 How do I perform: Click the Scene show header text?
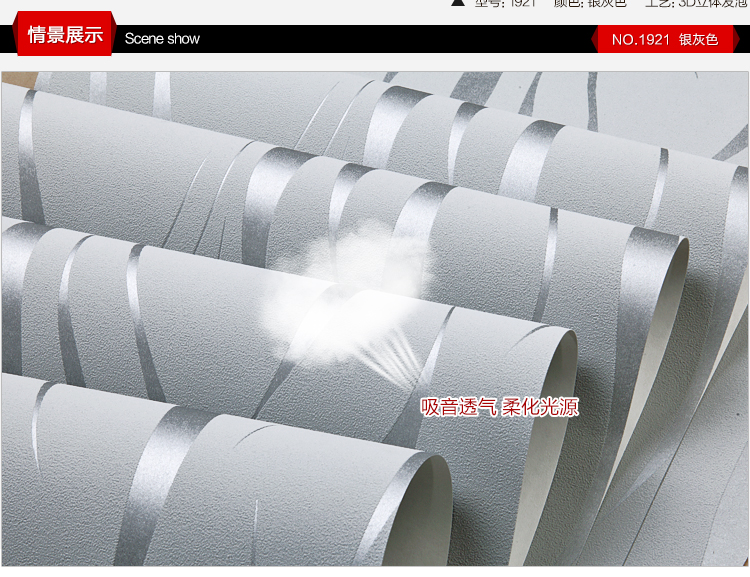click(162, 39)
